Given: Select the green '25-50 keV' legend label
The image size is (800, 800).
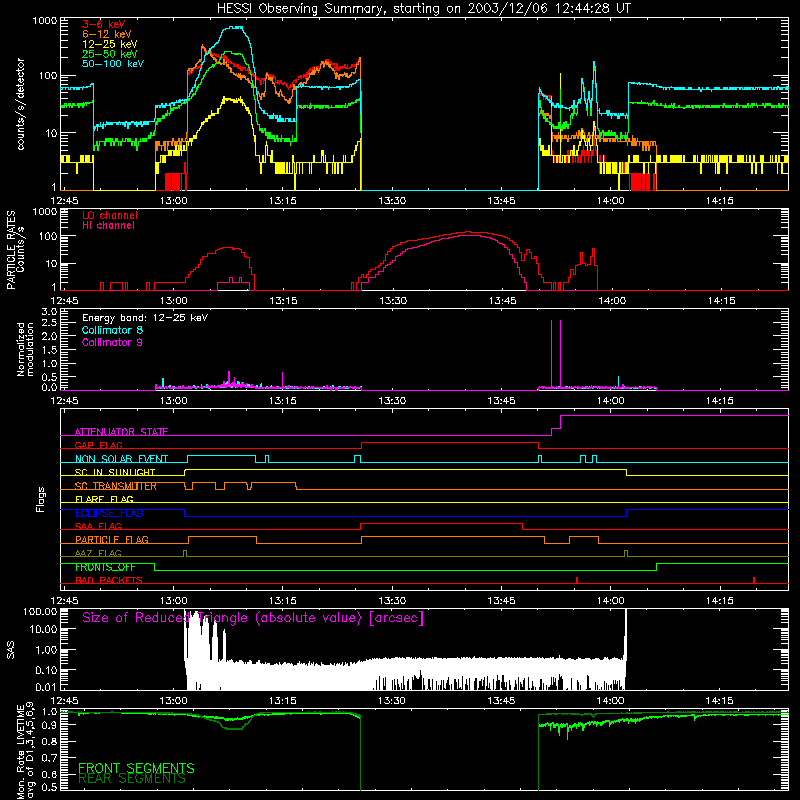Looking at the screenshot, I should (110, 54).
